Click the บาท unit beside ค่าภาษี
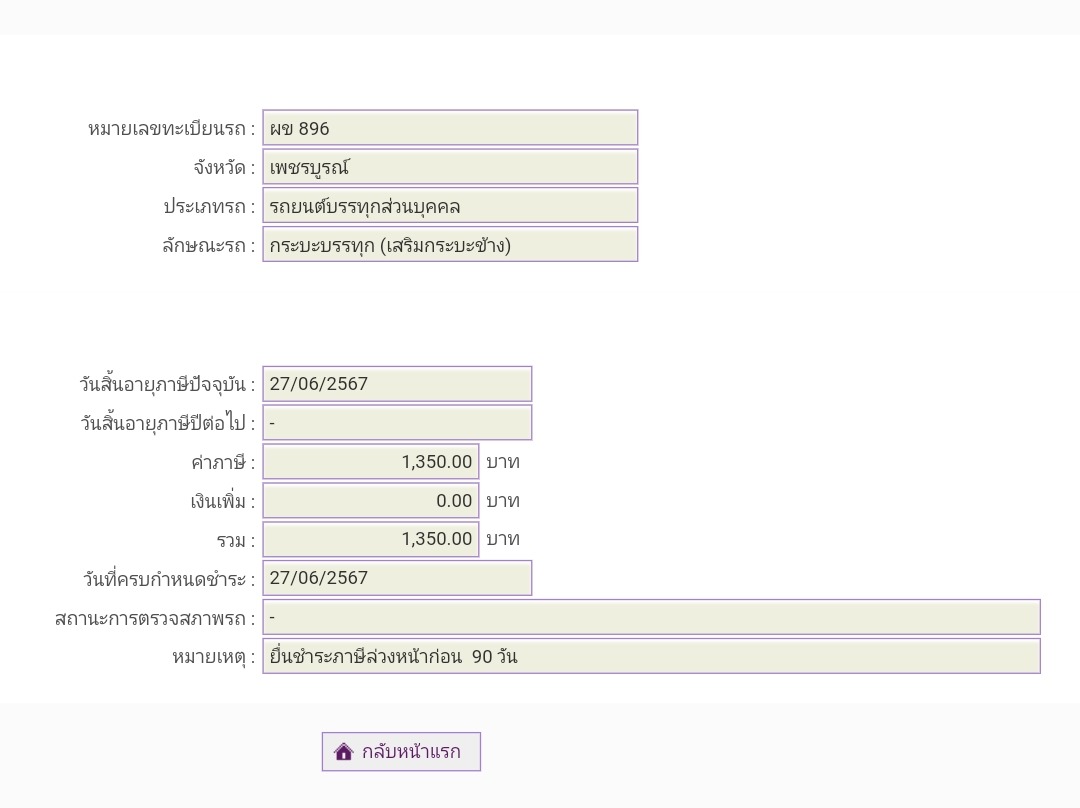 (503, 462)
